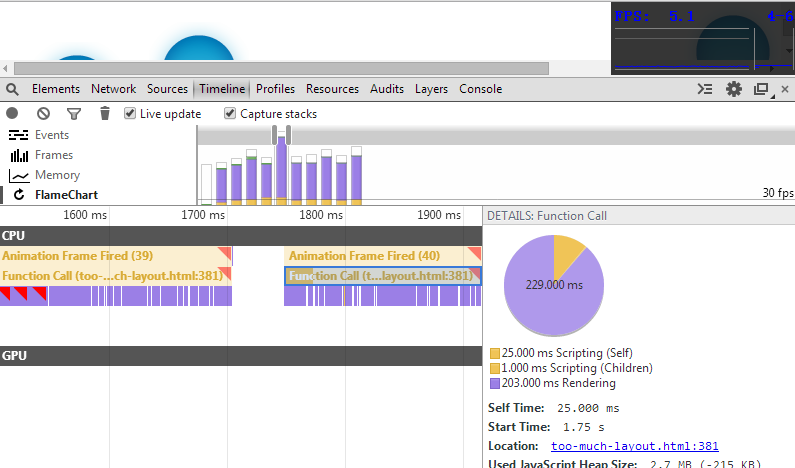Click the garbage collect trash icon
This screenshot has height=468, width=795.
tap(104, 114)
